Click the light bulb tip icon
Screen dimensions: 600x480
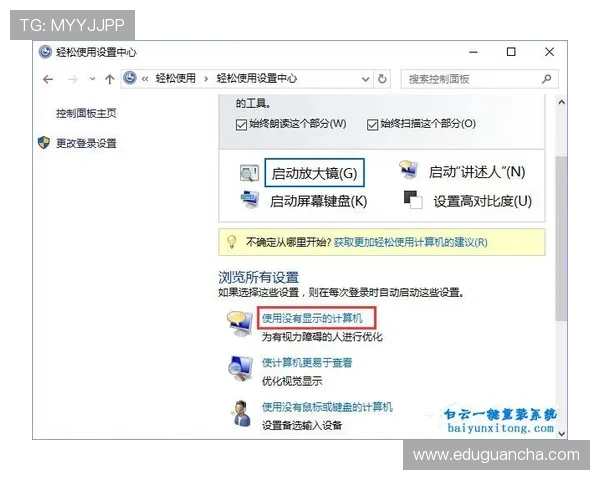pyautogui.click(x=232, y=242)
